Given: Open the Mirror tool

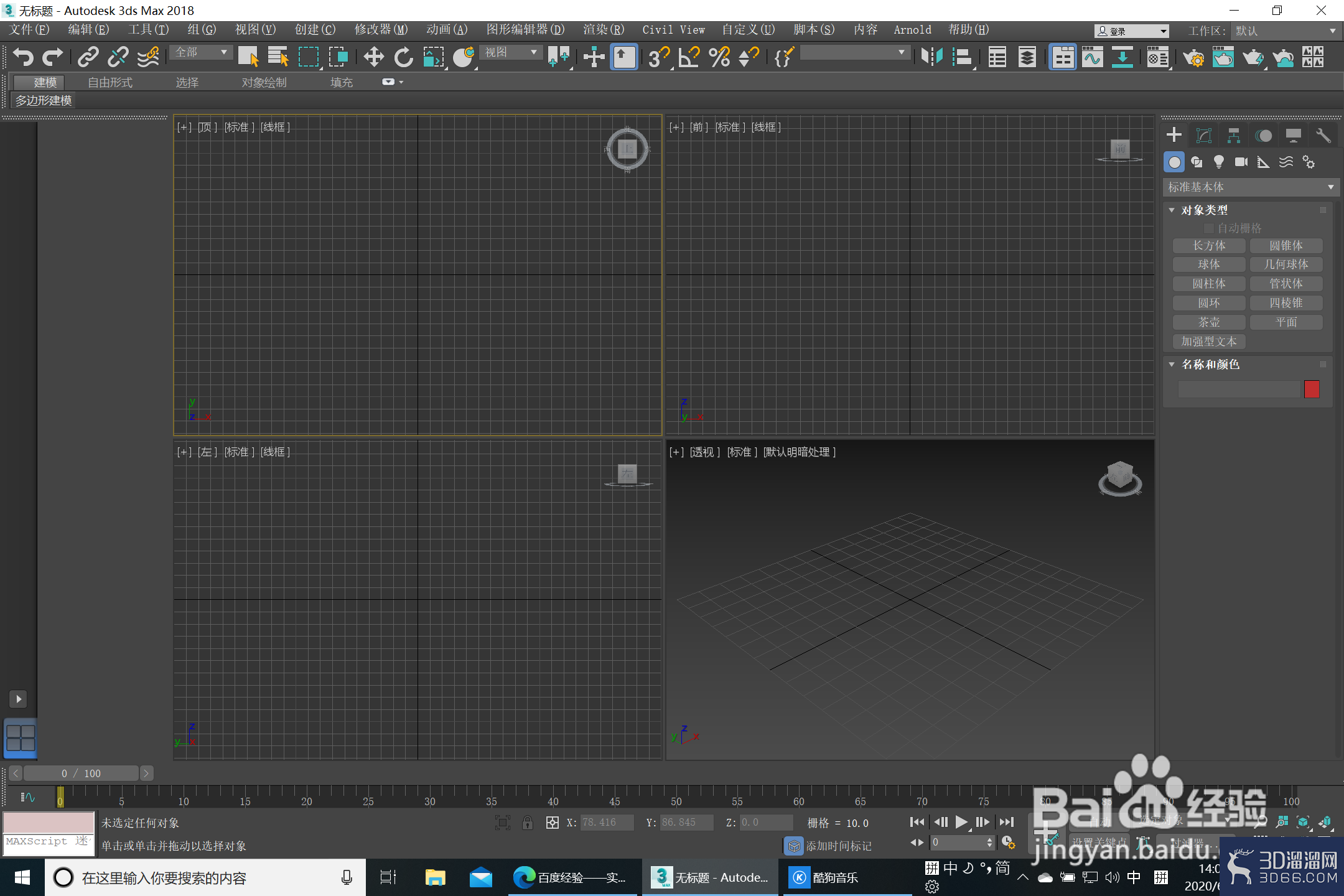Looking at the screenshot, I should (932, 57).
